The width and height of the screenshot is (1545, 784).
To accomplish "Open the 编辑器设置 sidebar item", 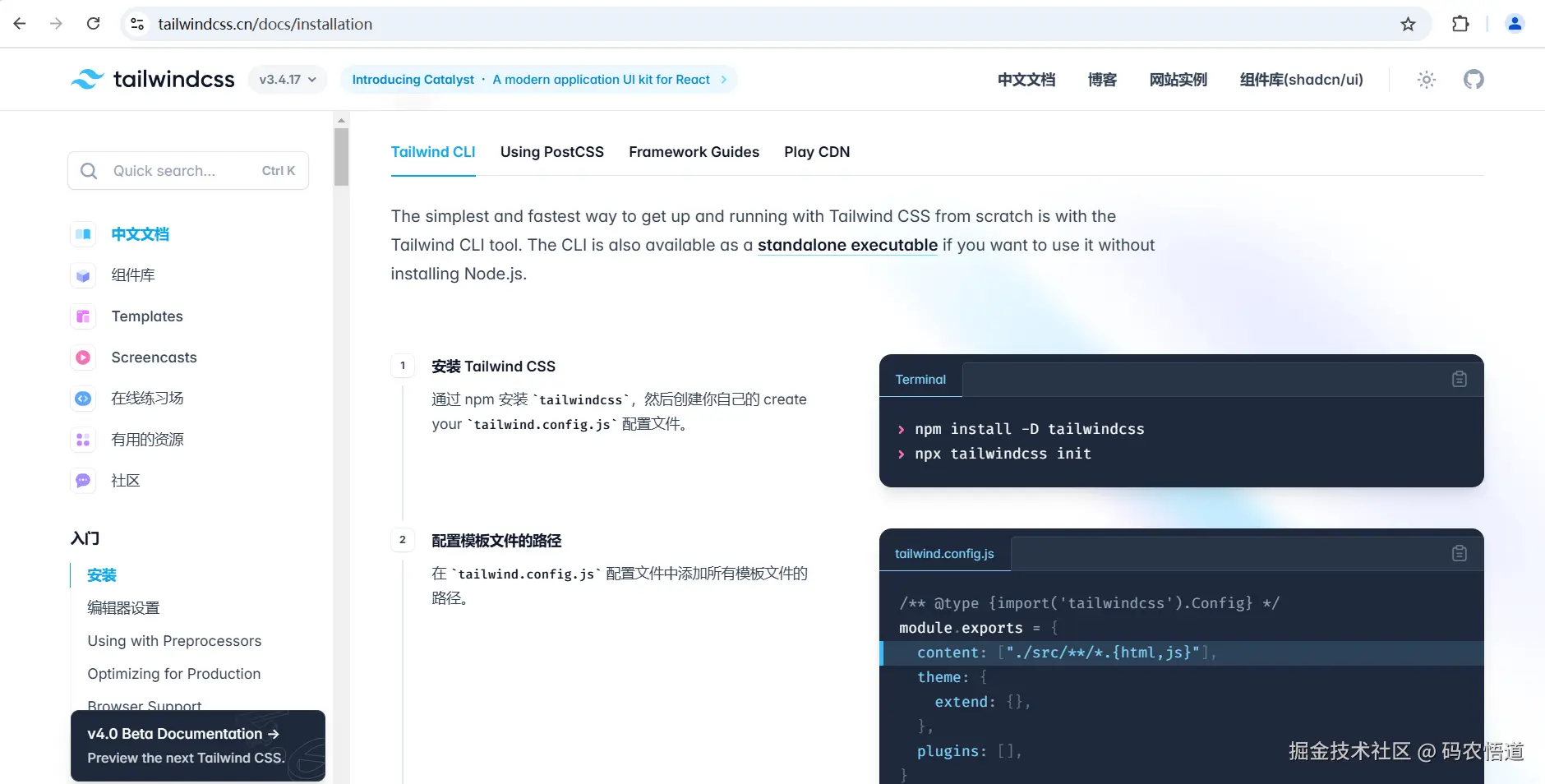I will 123,608.
